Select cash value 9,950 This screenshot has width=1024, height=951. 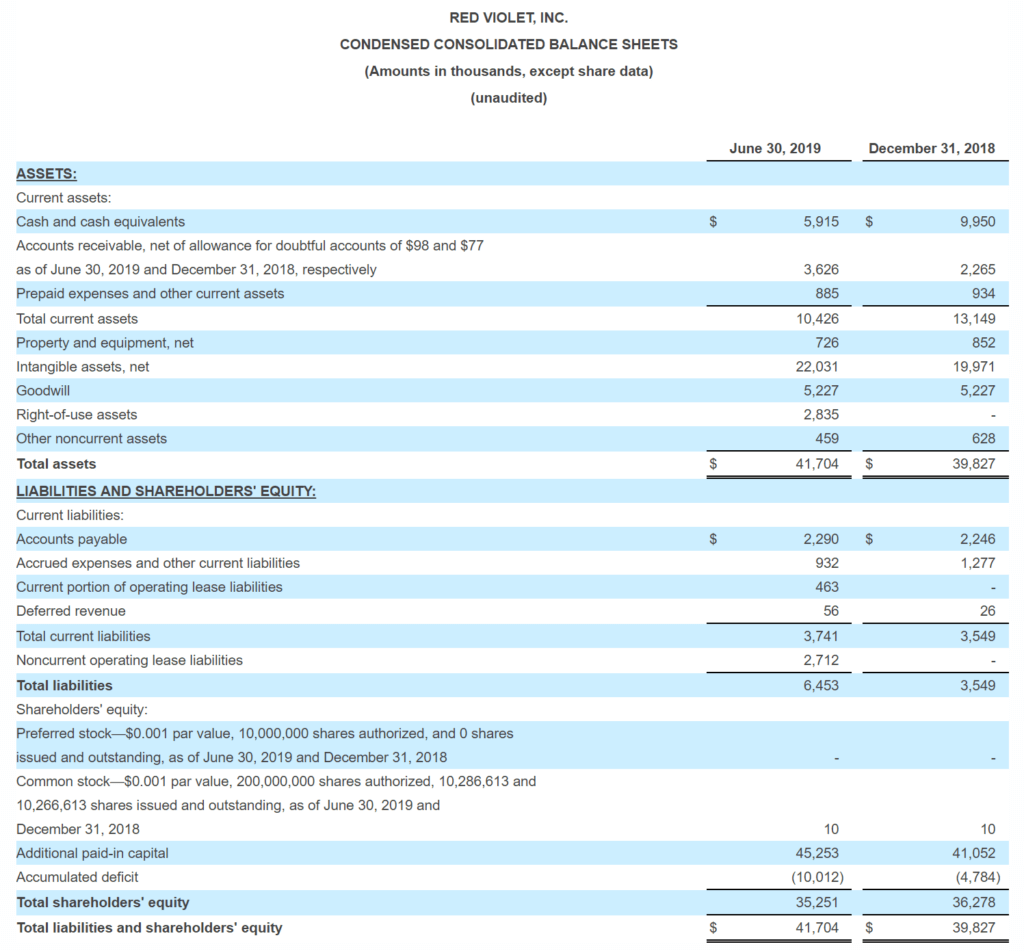tap(978, 222)
